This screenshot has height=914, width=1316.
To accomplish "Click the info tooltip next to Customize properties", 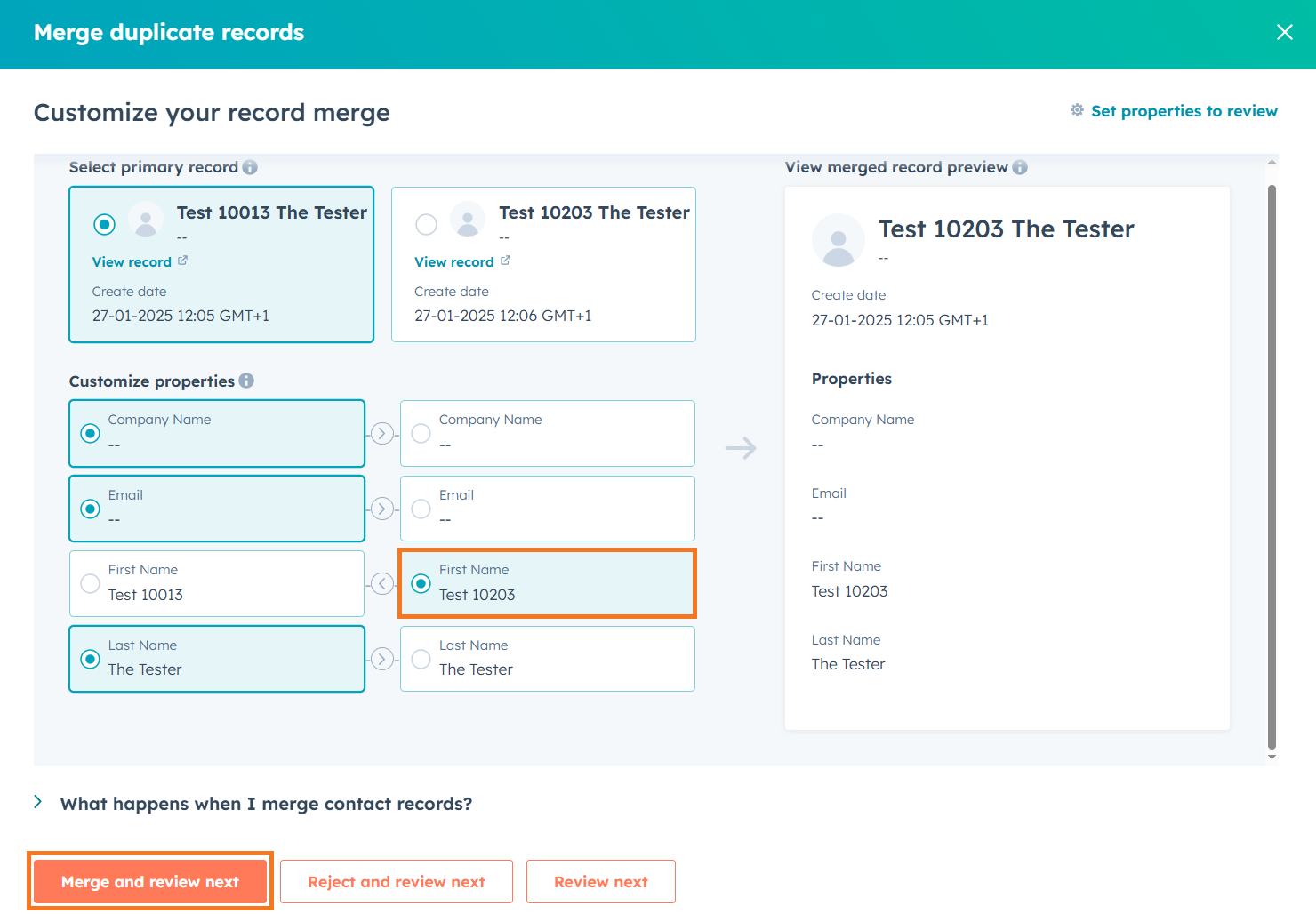I will (246, 381).
